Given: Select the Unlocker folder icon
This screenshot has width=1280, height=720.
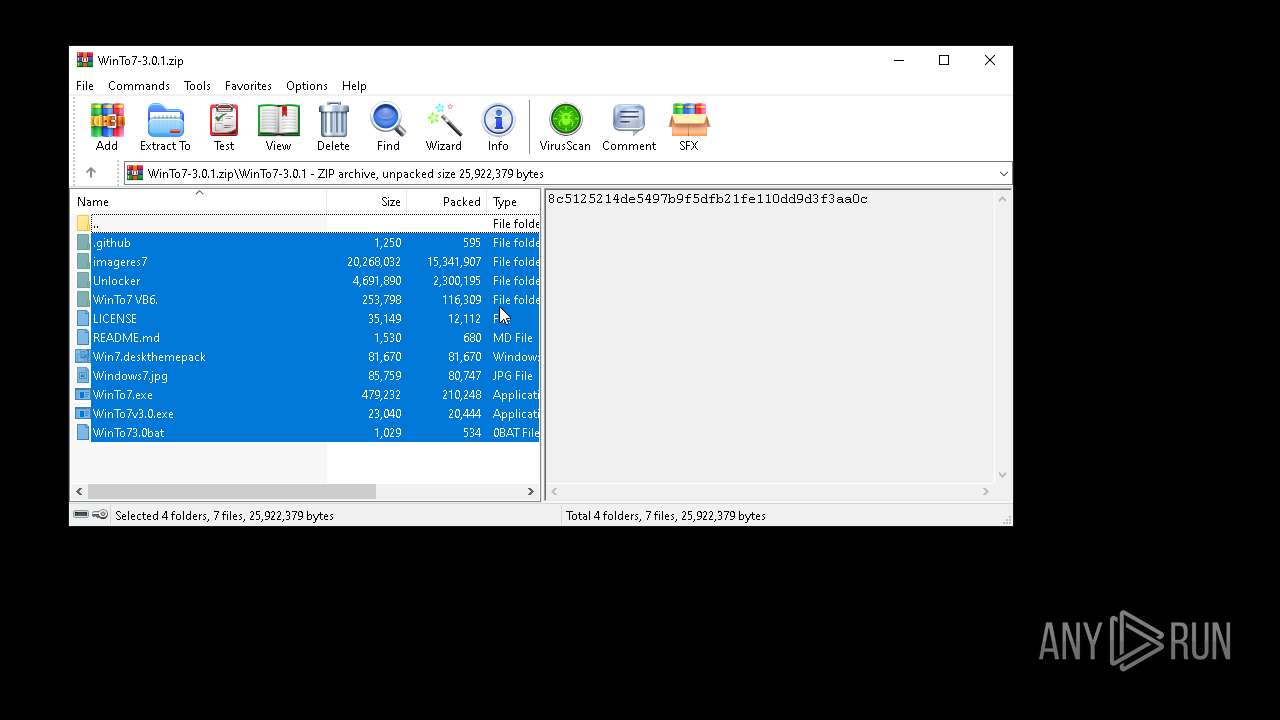Looking at the screenshot, I should (83, 281).
